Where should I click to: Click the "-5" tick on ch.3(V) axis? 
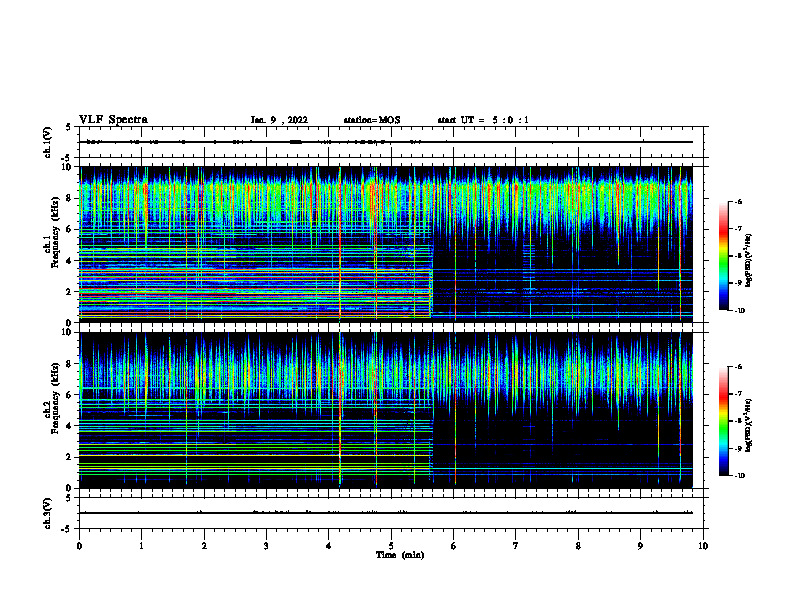66,529
